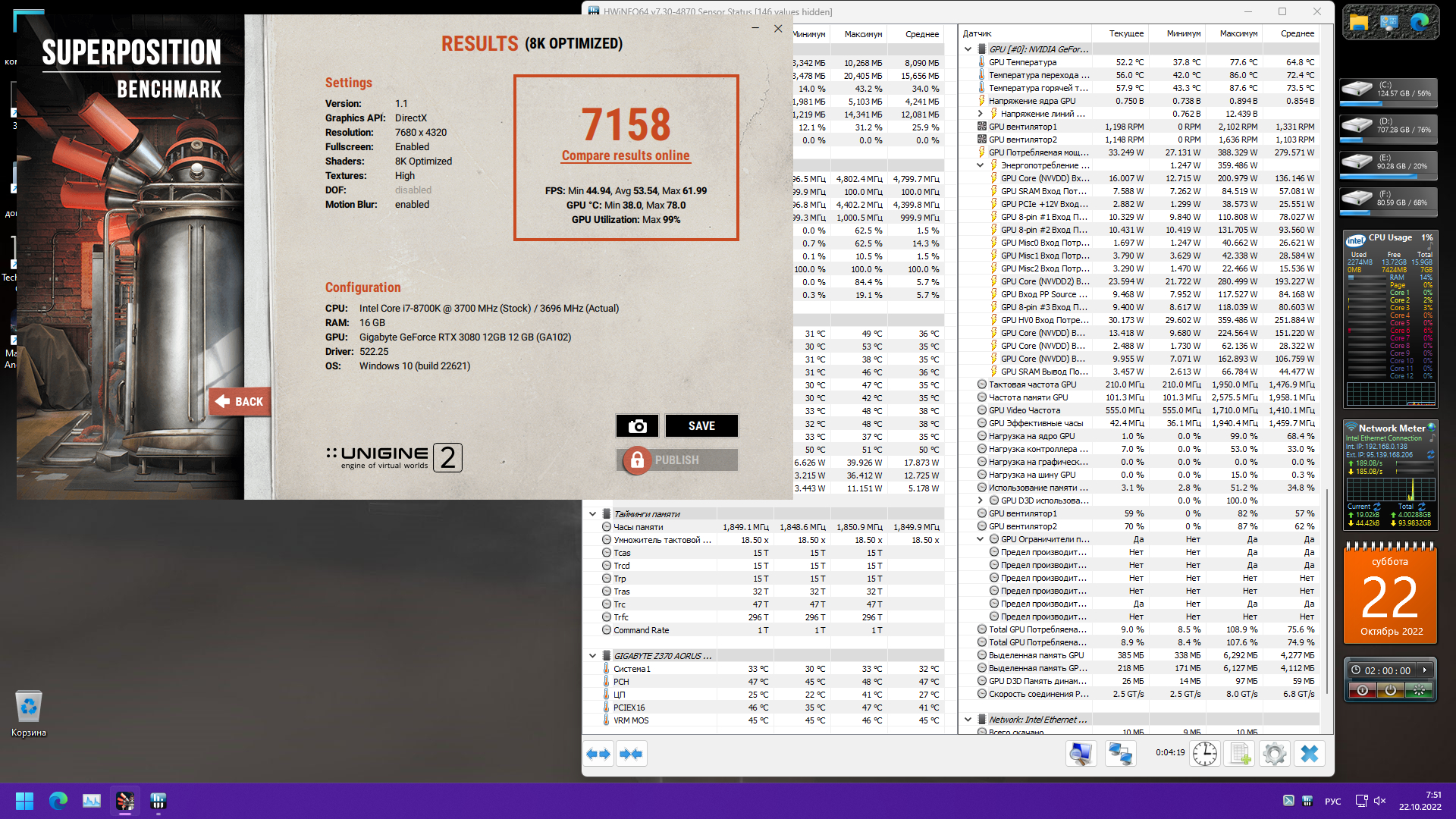Click the HWiNFO network monitors icon
The height and width of the screenshot is (819, 1456).
pos(1120,754)
